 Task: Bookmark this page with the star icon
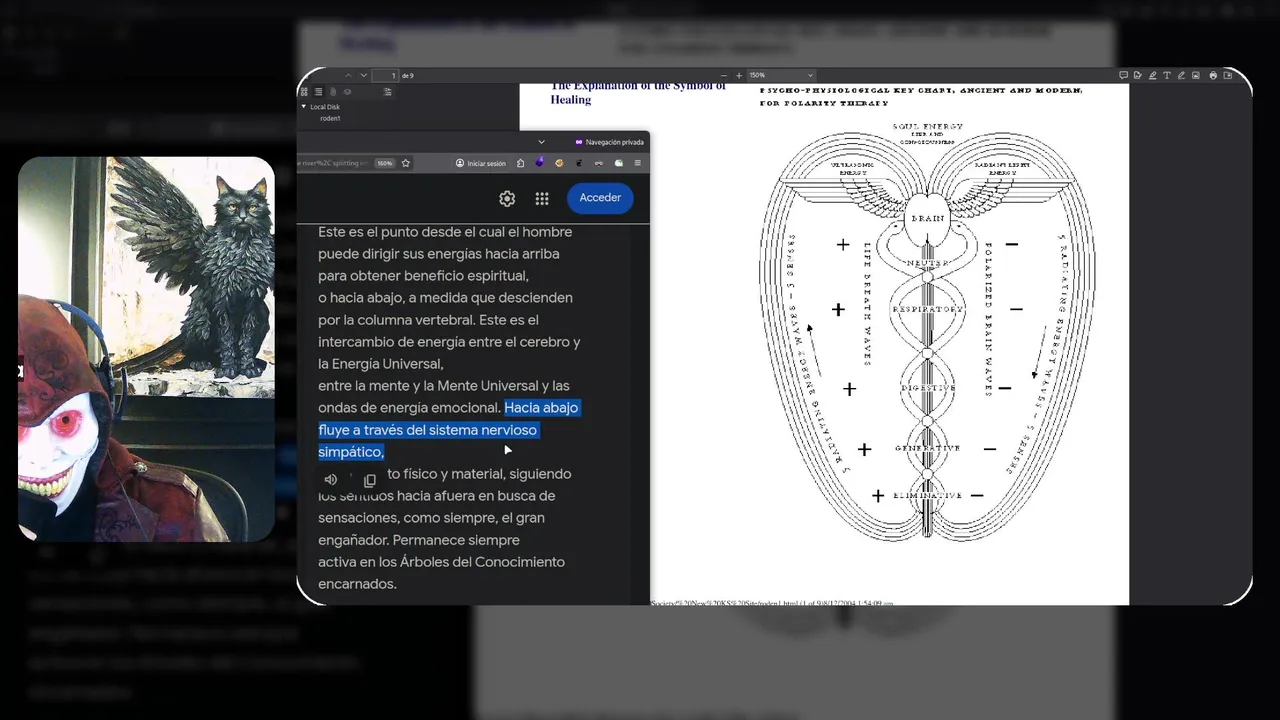click(x=406, y=163)
